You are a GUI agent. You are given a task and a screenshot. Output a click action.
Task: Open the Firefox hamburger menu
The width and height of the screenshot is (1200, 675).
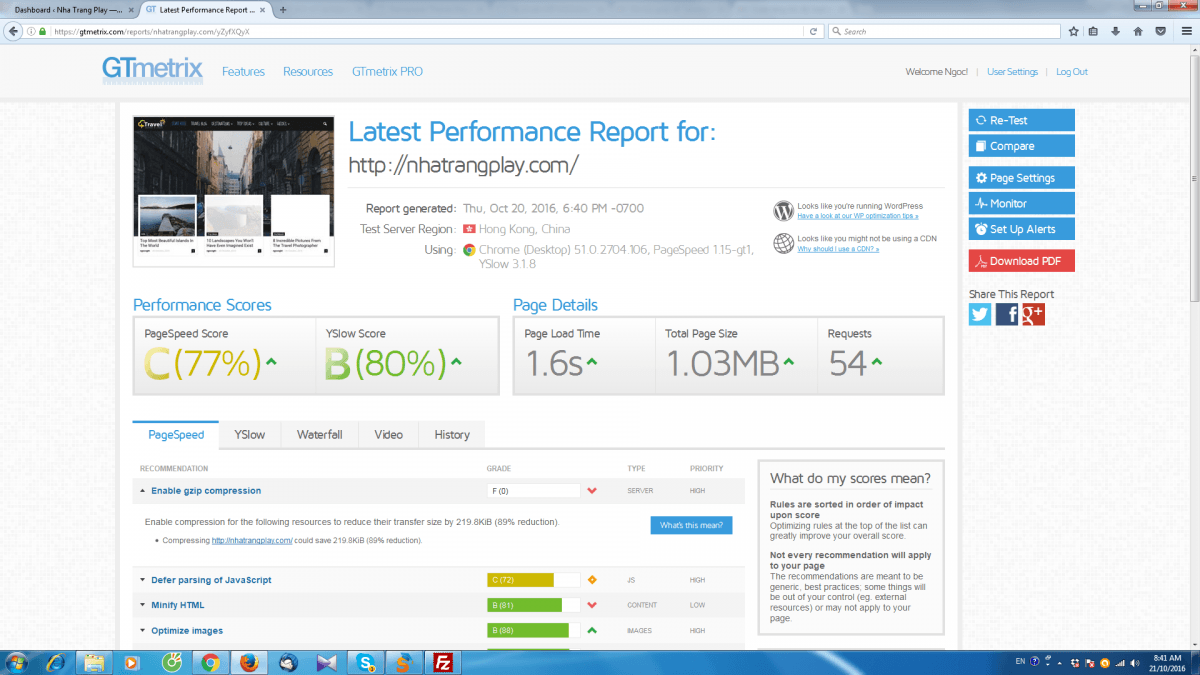[1185, 31]
